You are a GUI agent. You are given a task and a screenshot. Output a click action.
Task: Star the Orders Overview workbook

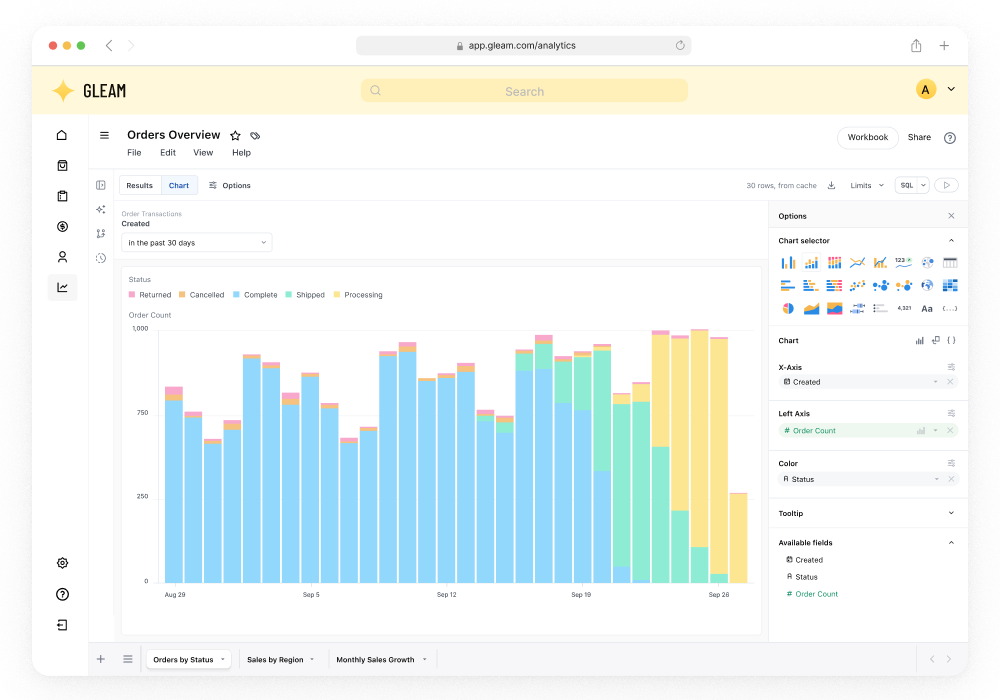[235, 135]
